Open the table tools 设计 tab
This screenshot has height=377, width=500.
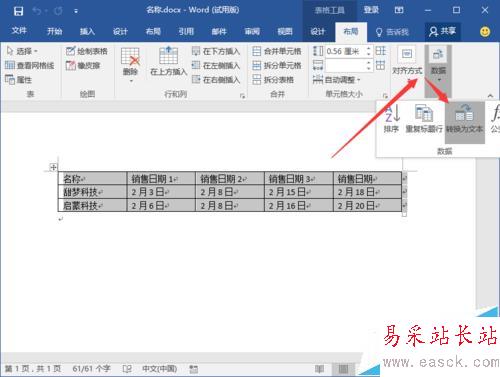point(317,31)
